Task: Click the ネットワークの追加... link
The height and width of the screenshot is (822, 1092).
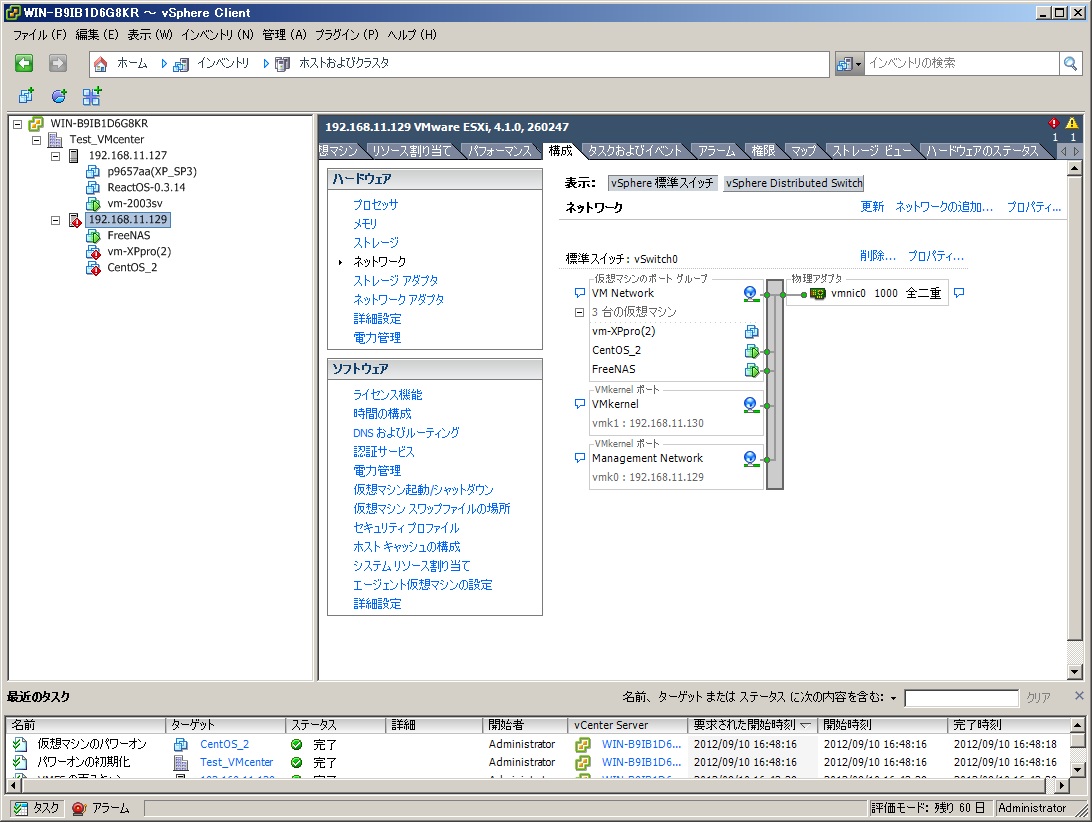Action: pyautogui.click(x=944, y=207)
